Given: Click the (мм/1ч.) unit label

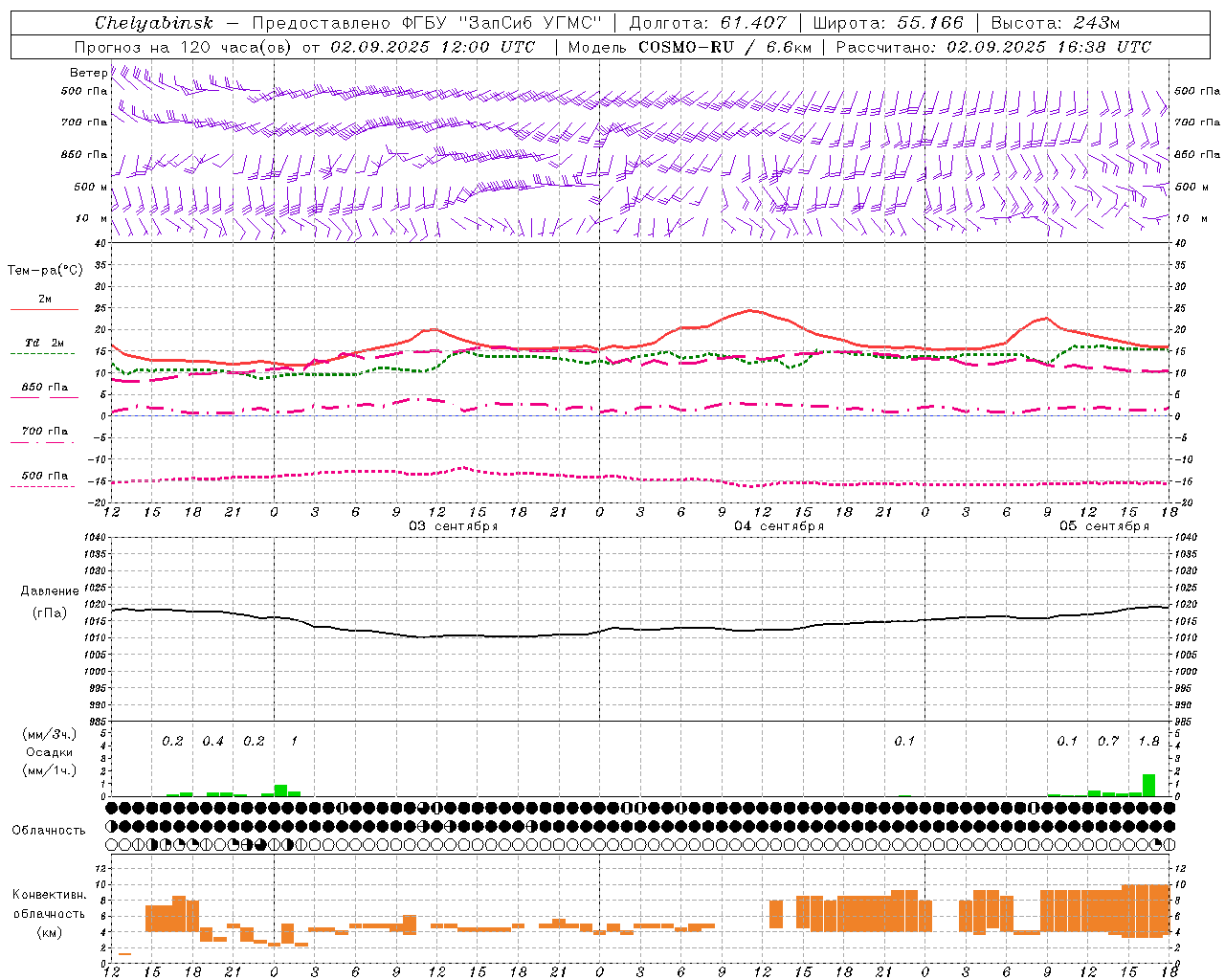Looking at the screenshot, I should pos(49,770).
